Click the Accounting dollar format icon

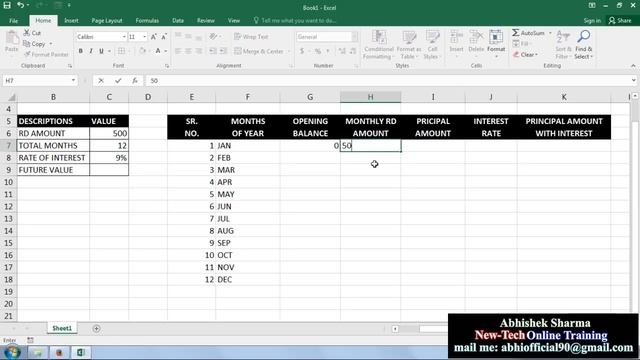[302, 51]
